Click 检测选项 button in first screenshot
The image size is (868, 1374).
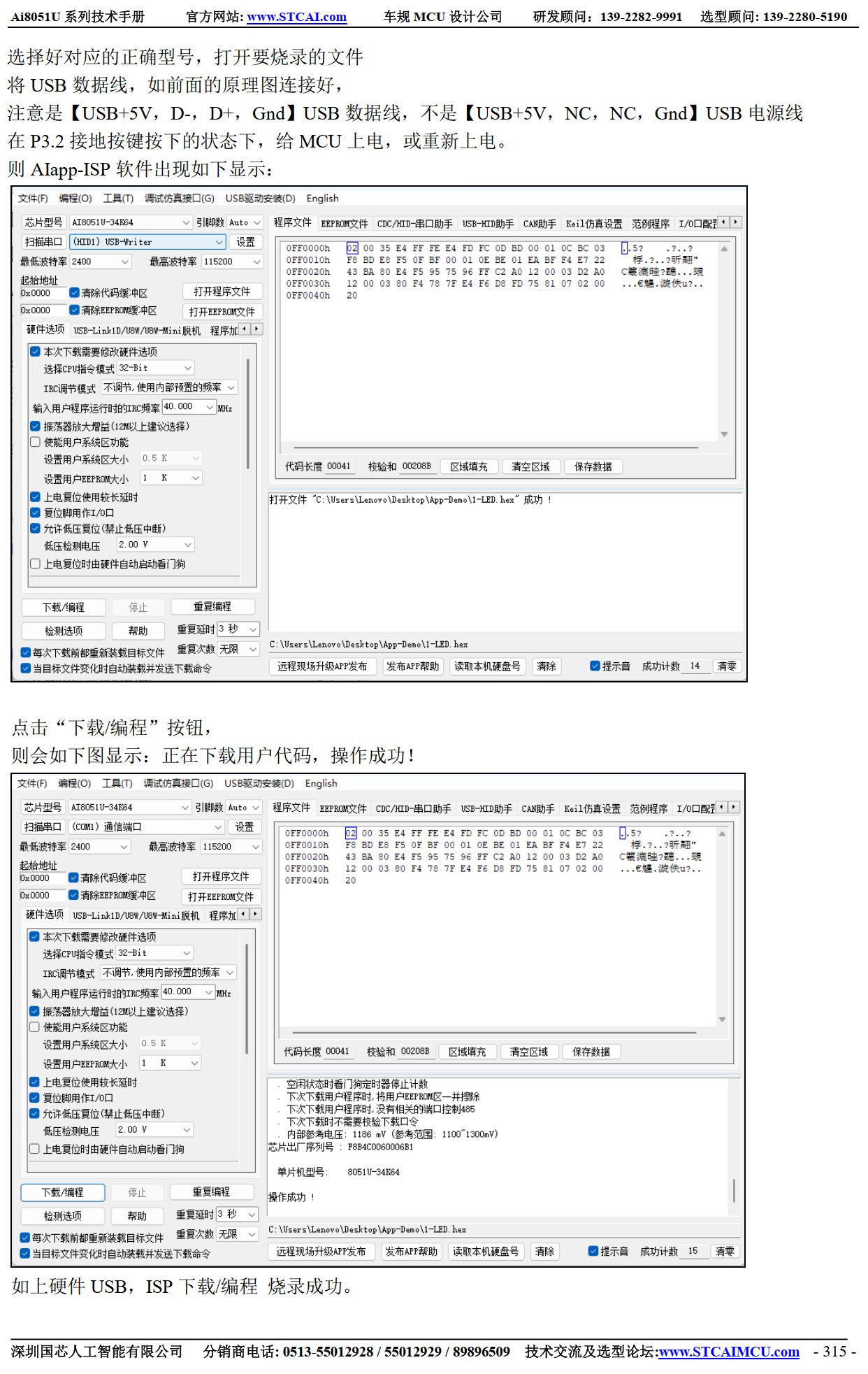tap(64, 631)
